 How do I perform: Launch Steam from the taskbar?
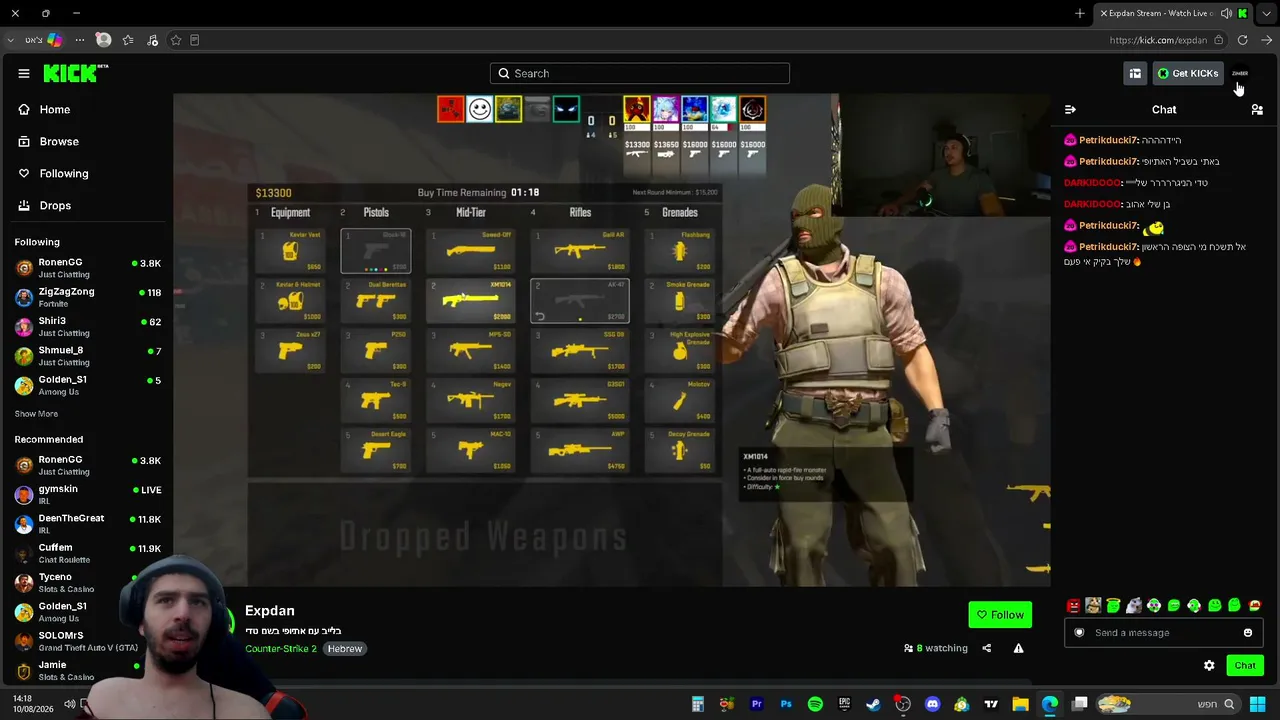pos(873,704)
